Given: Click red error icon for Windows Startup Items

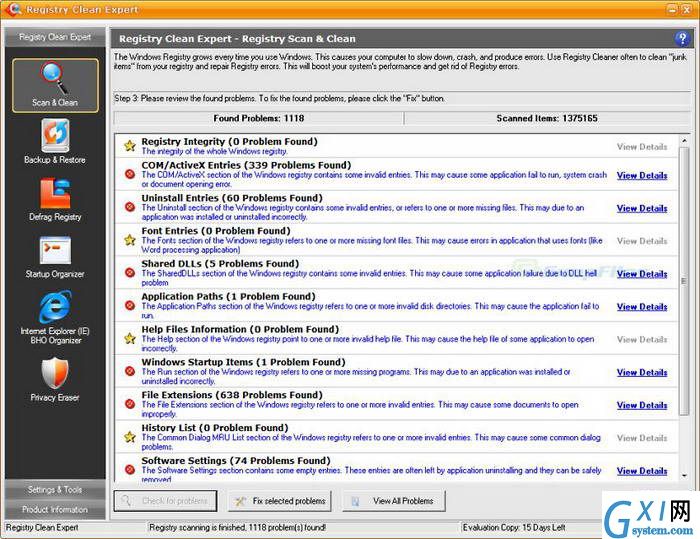Looking at the screenshot, I should (130, 371).
